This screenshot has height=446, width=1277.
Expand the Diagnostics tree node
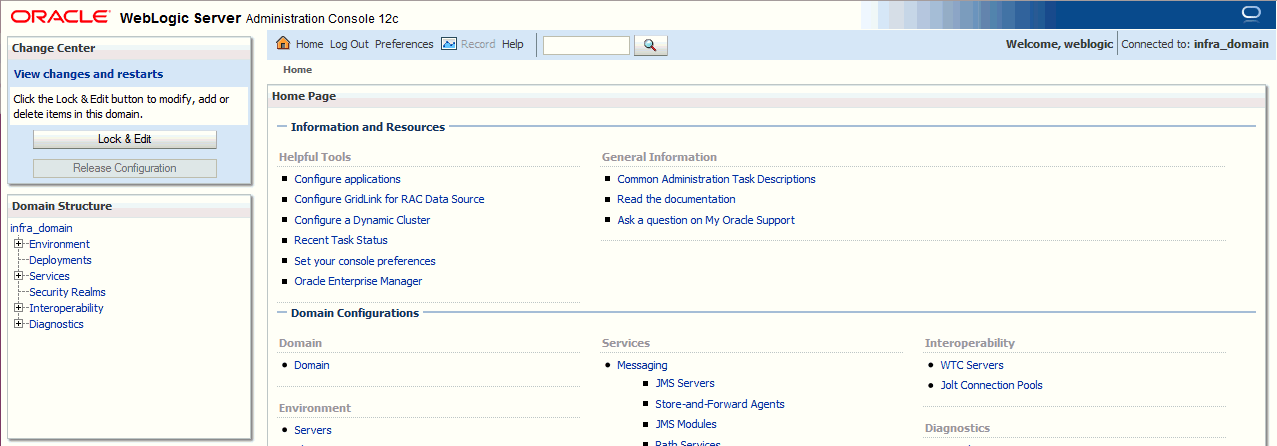(18, 324)
